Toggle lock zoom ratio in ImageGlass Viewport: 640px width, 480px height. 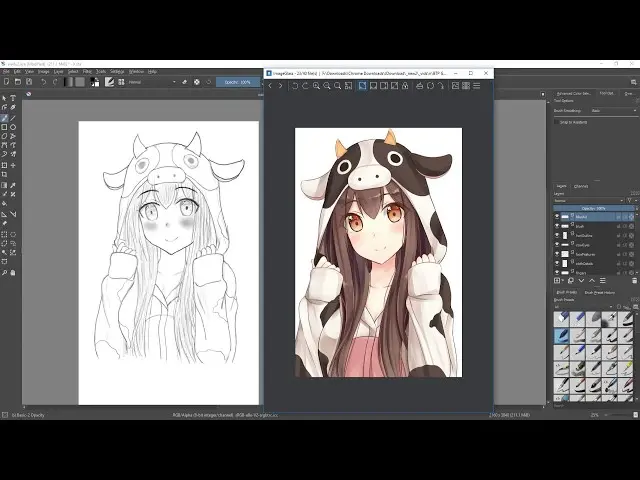coord(405,86)
